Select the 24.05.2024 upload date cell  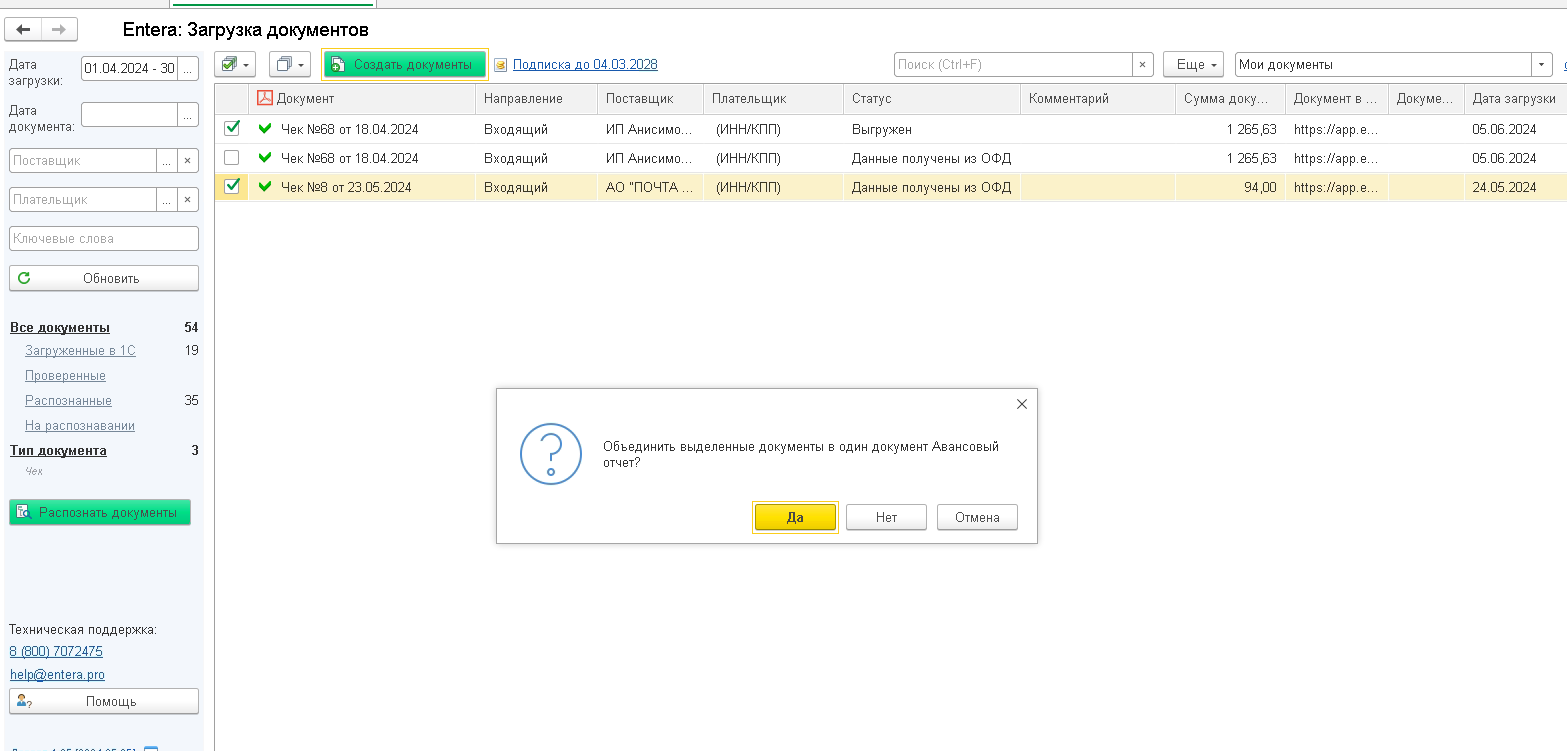(1514, 187)
